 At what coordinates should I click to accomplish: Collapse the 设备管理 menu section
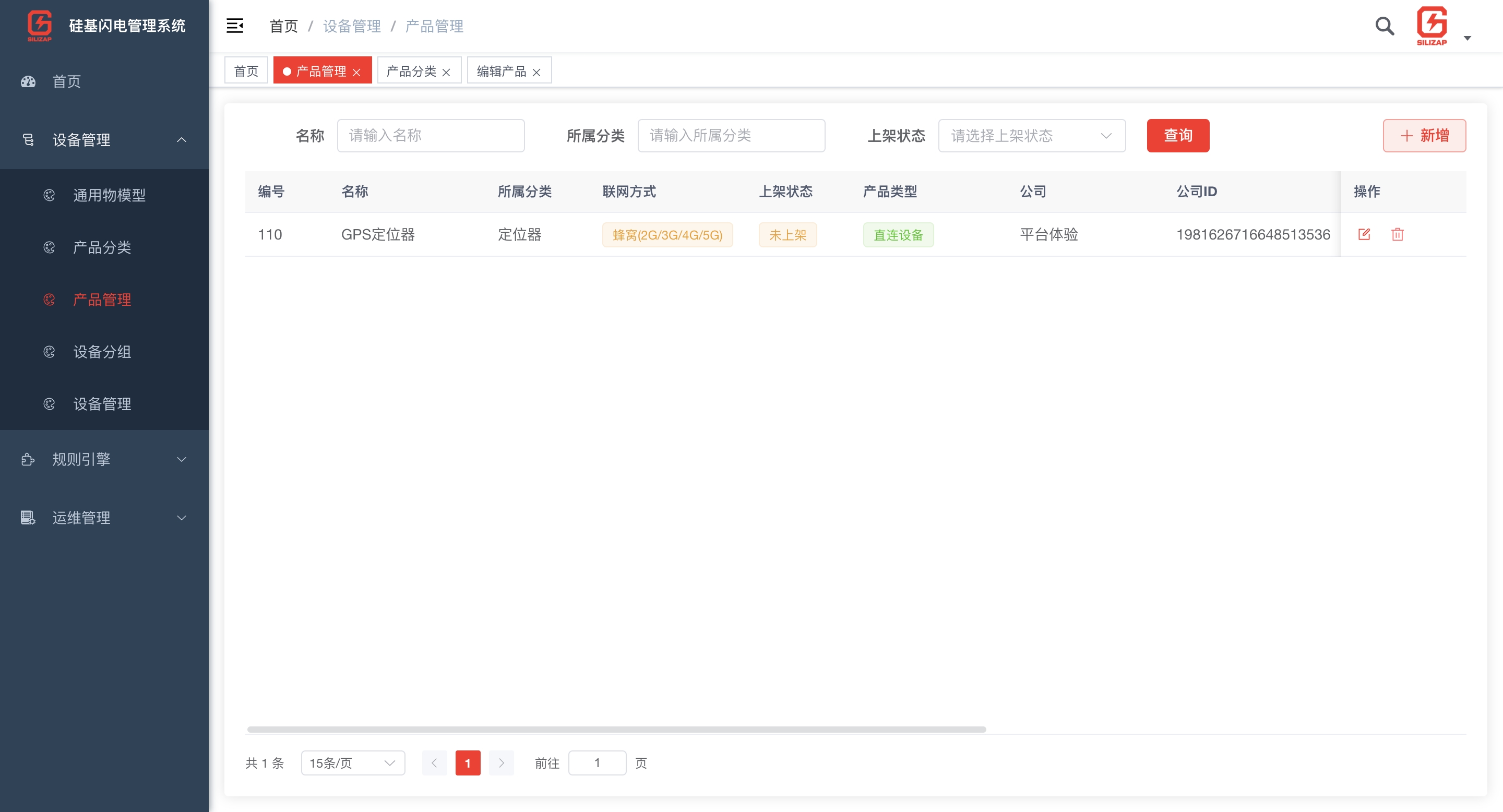[181, 140]
